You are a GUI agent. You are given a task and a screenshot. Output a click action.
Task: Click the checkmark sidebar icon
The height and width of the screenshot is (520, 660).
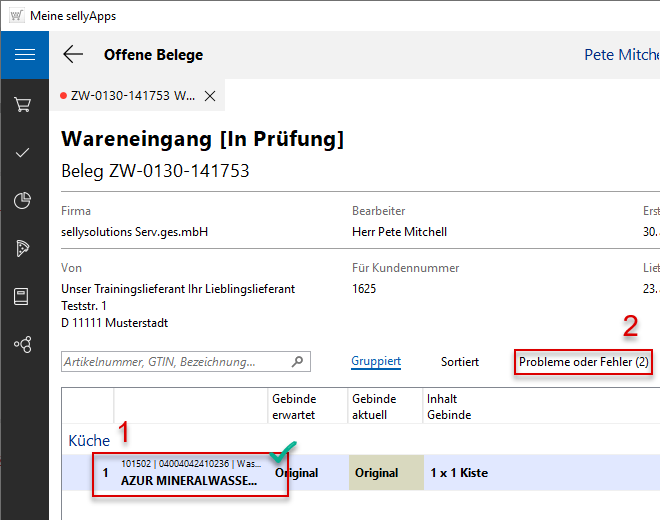(x=24, y=153)
